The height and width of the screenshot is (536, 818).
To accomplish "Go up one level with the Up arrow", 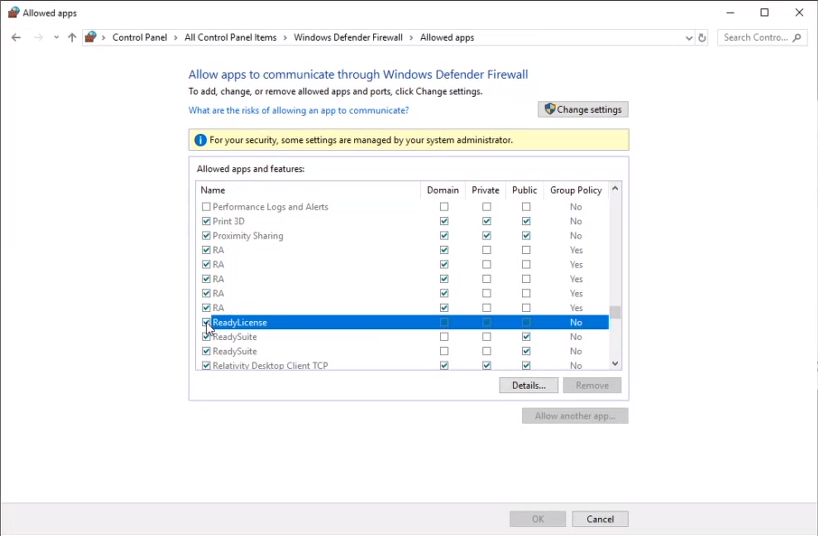I will click(x=72, y=38).
